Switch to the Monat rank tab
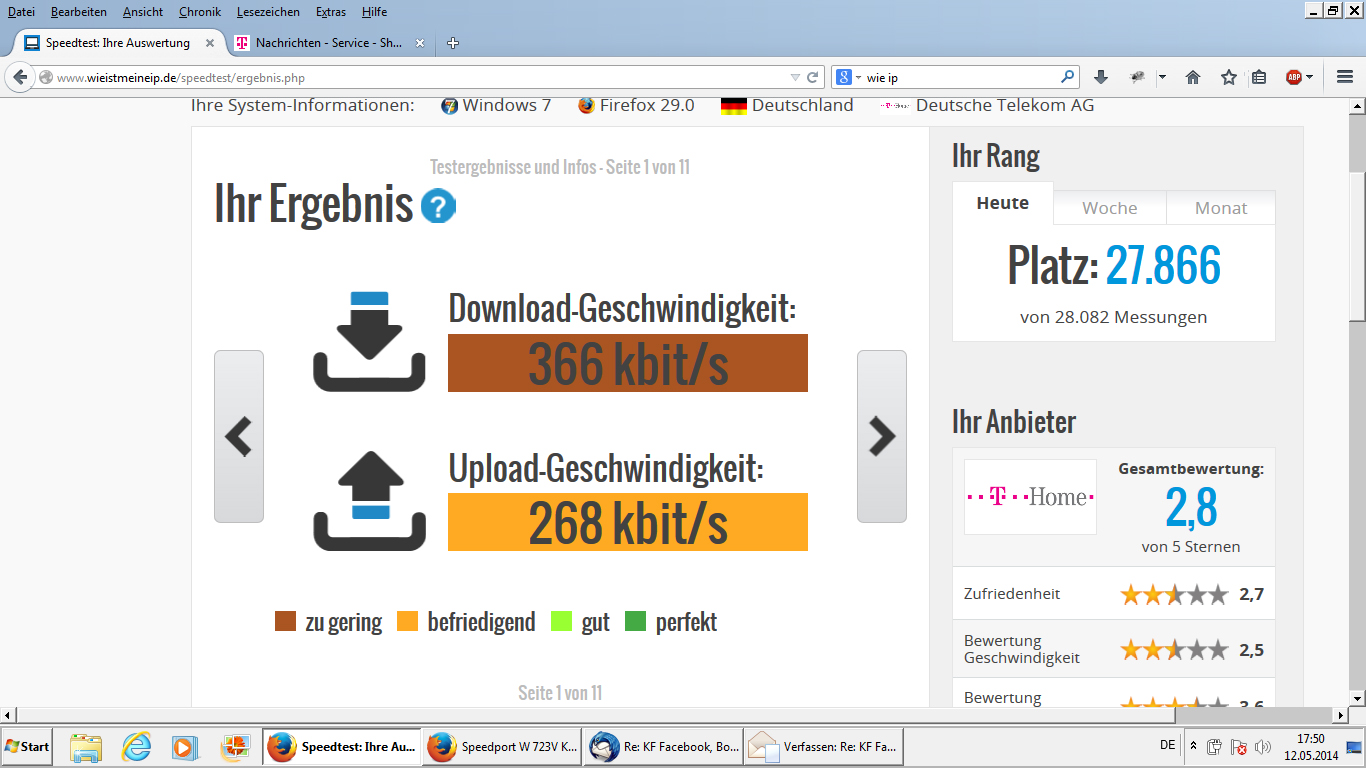The width and height of the screenshot is (1366, 768). click(x=1220, y=208)
